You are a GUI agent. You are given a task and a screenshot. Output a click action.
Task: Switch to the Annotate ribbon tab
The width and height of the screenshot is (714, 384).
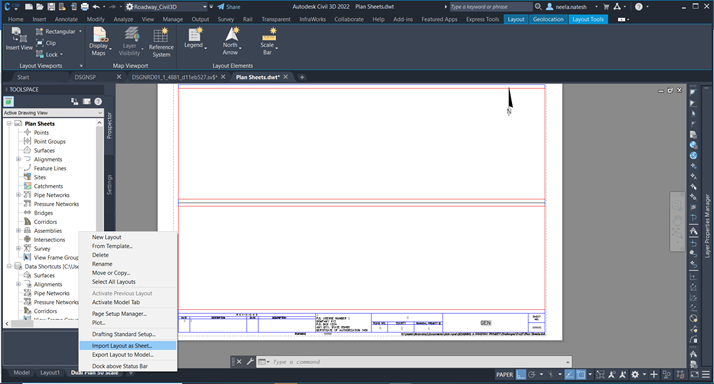66,19
